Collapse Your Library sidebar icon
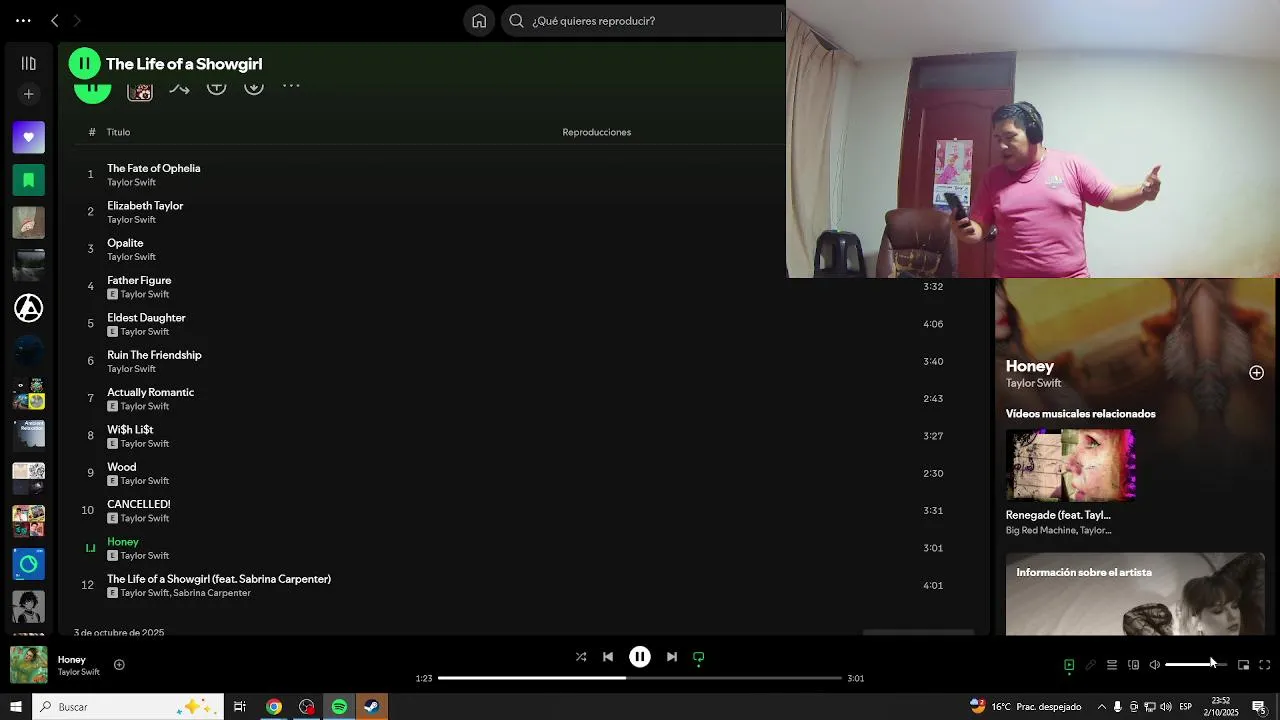This screenshot has width=1280, height=720. pyautogui.click(x=28, y=63)
